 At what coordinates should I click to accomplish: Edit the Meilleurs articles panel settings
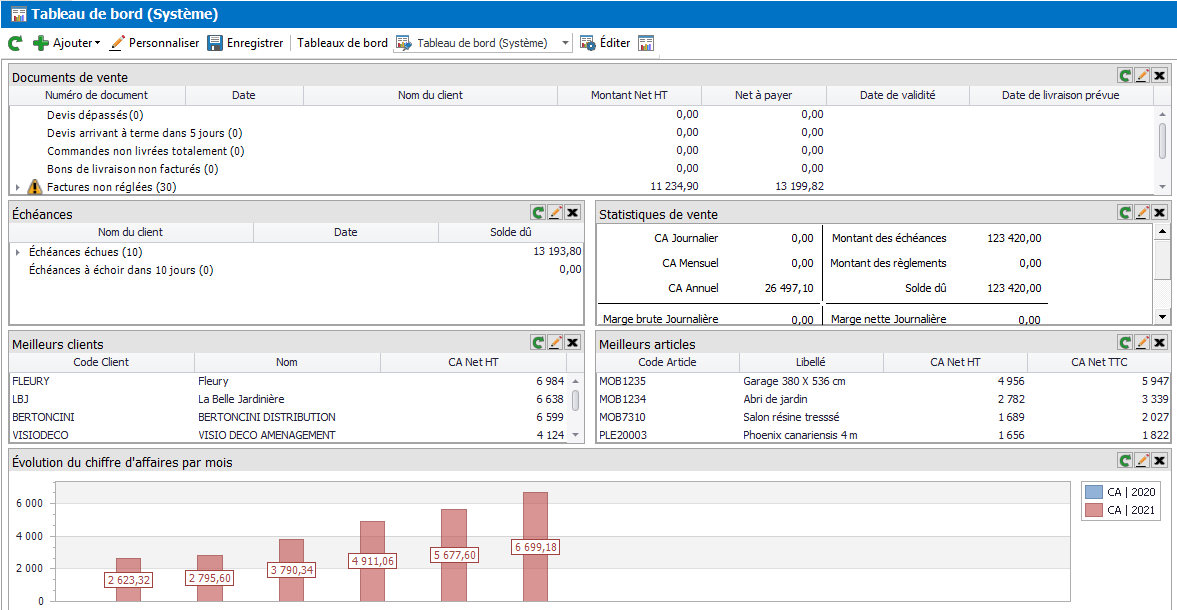pyautogui.click(x=1142, y=342)
